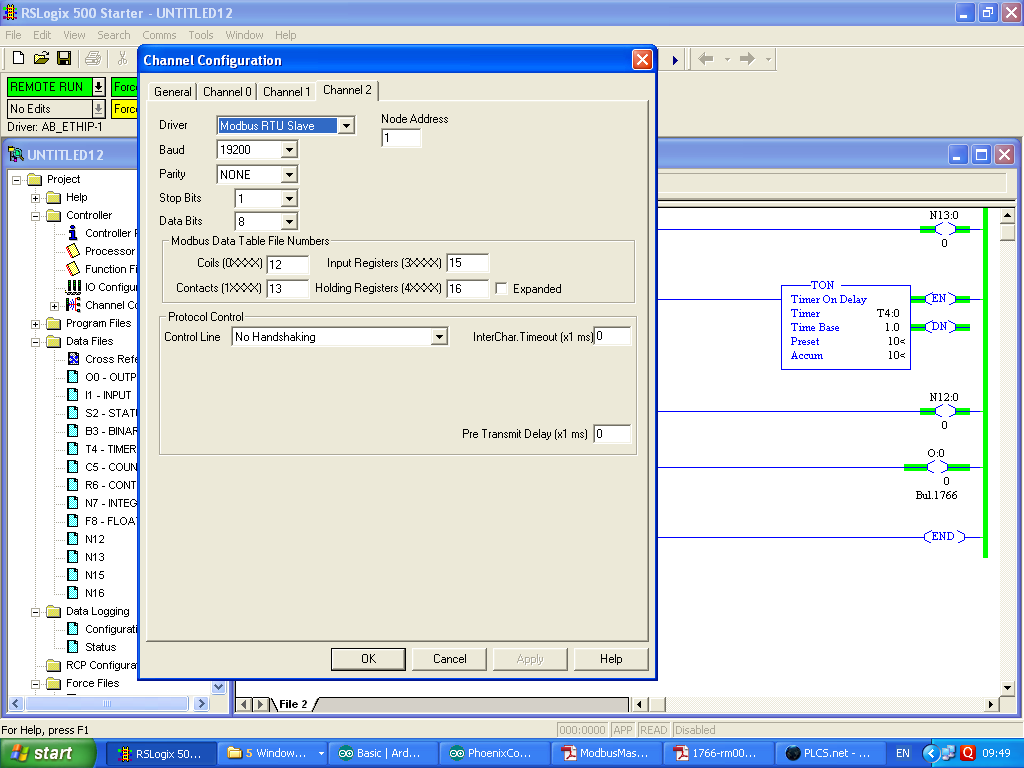Click the Pre Transmit Delay field

click(612, 434)
